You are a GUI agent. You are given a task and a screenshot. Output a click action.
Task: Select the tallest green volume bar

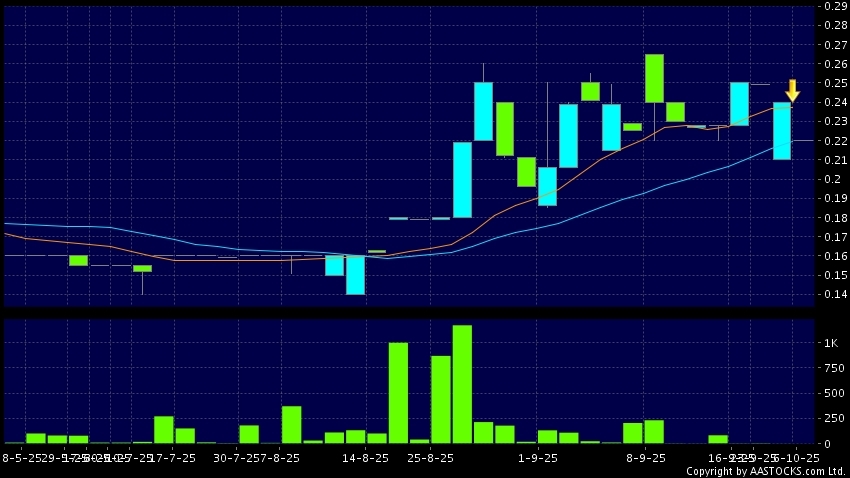pos(462,383)
